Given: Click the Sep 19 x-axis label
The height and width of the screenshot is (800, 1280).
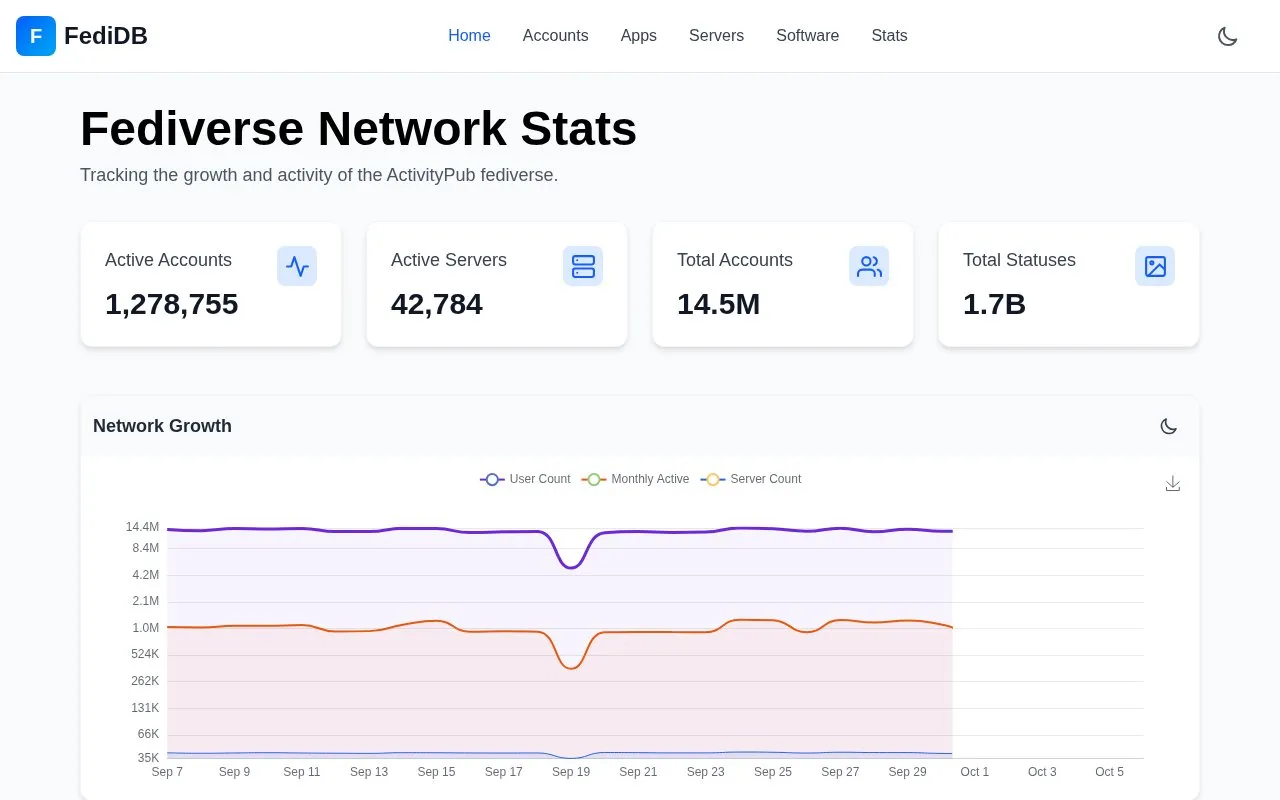Looking at the screenshot, I should pyautogui.click(x=571, y=772).
